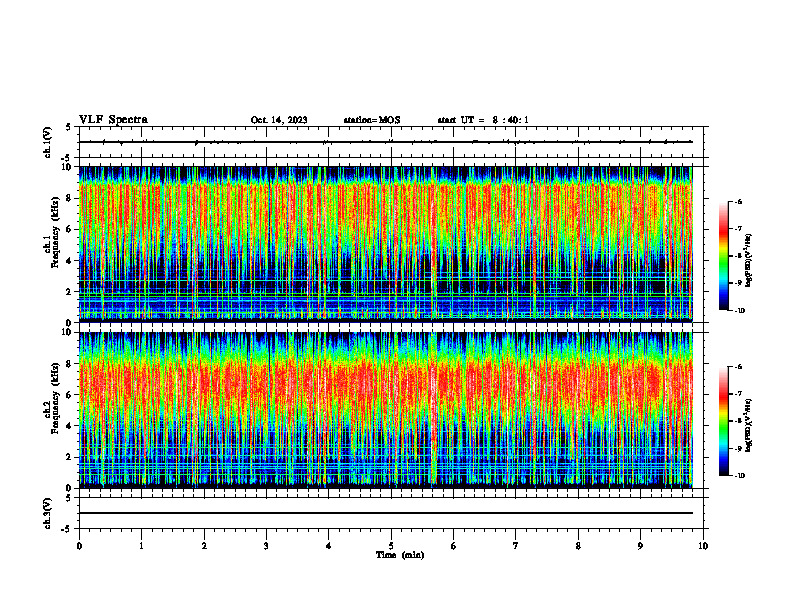Click the ch.2 spectrogram color scale bar
Screen dimensions: 792x612
pyautogui.click(x=723, y=421)
